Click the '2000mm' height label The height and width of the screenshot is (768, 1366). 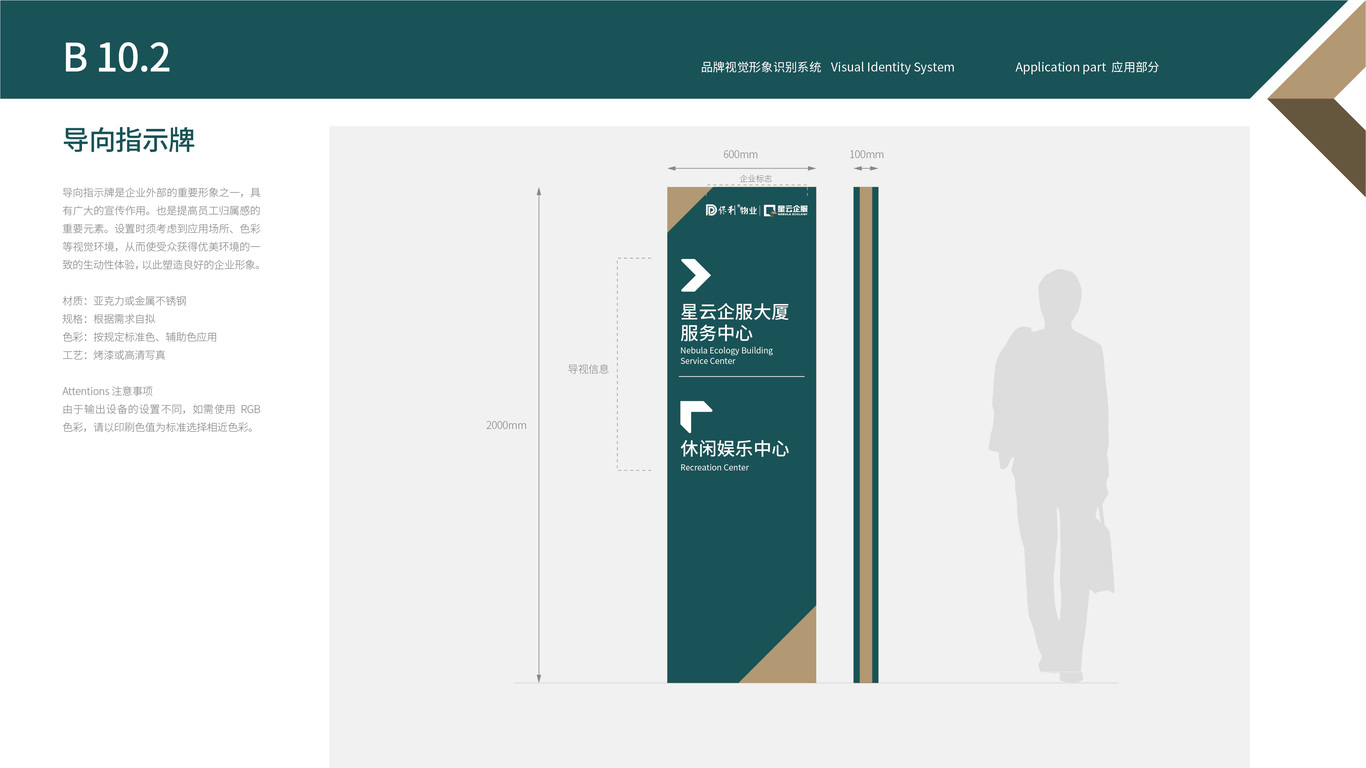(506, 425)
